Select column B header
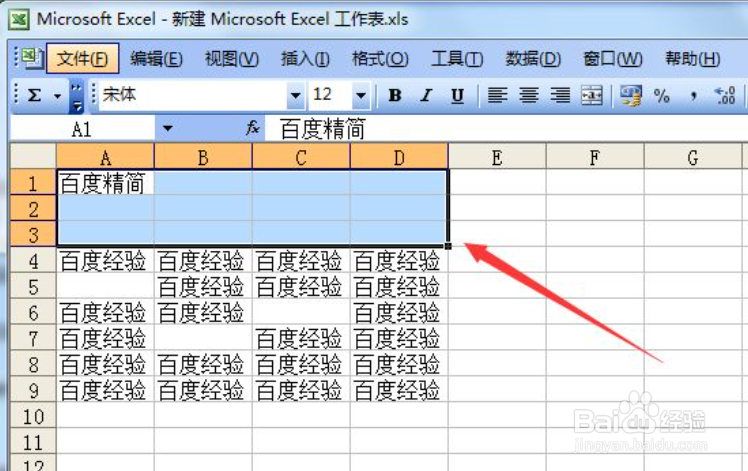The image size is (748, 471). pyautogui.click(x=203, y=157)
